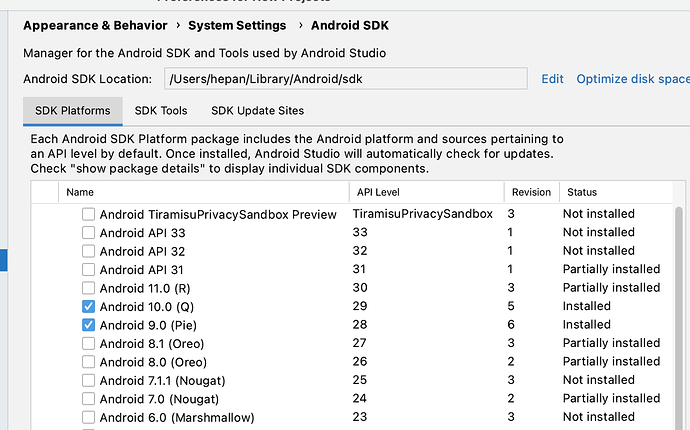Check the Android API 33 checkbox
The image size is (690, 430).
click(89, 233)
